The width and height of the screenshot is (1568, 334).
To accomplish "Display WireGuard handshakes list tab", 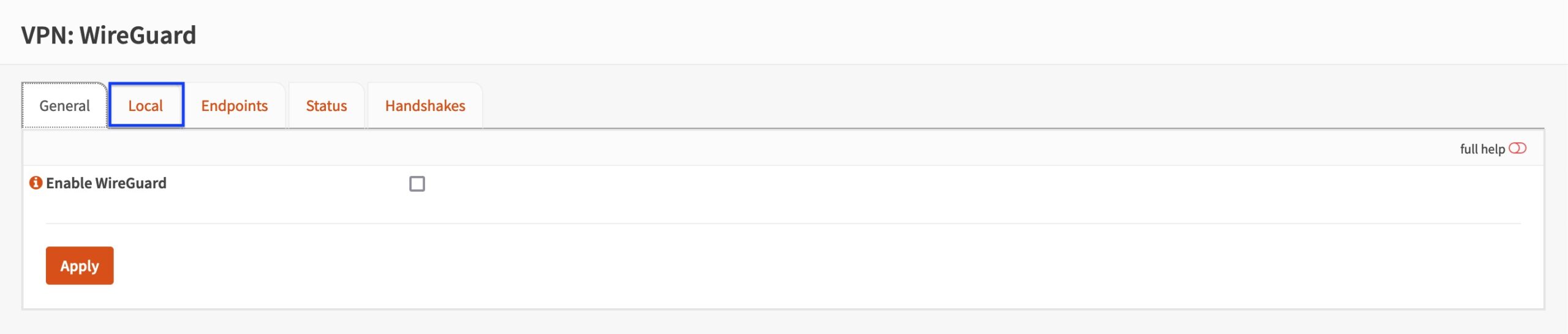I will pos(425,105).
